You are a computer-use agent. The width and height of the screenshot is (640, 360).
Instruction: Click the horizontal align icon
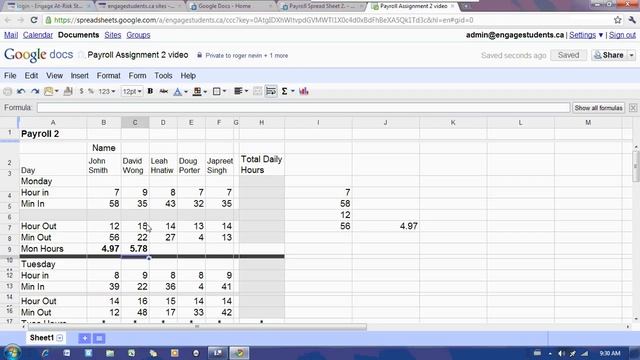(x=238, y=91)
